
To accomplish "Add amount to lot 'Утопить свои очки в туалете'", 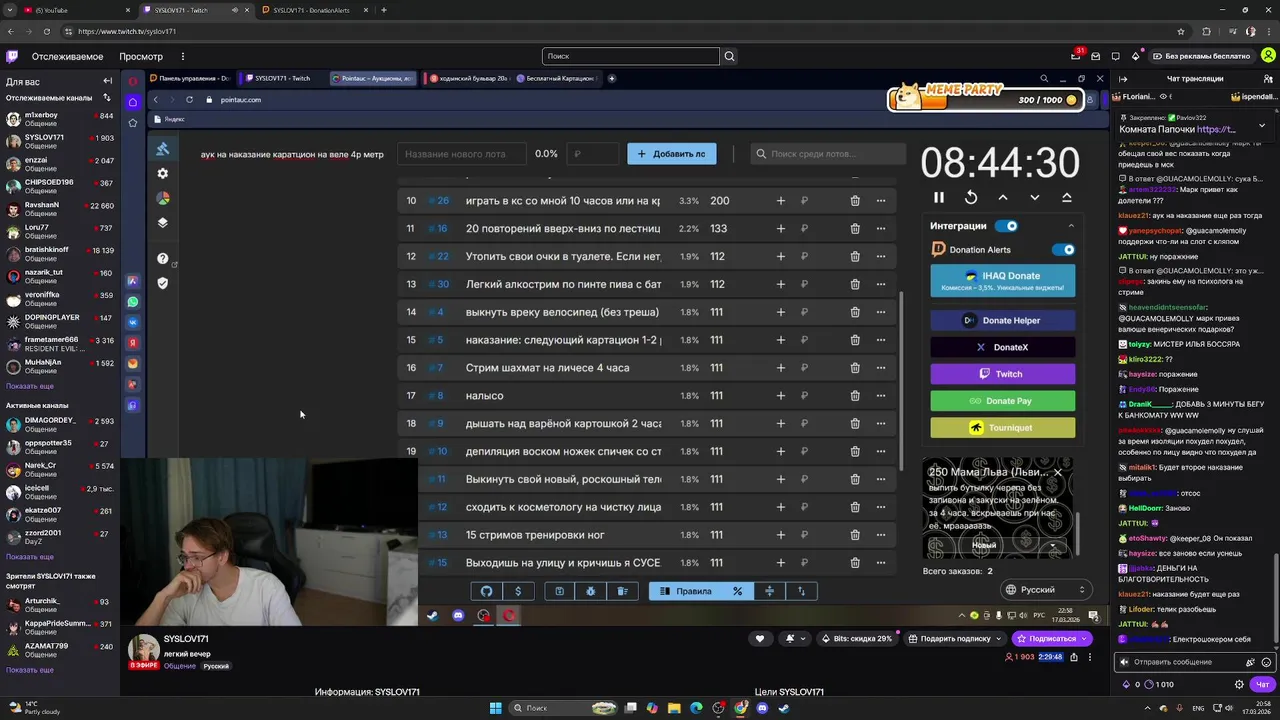I will coord(781,257).
